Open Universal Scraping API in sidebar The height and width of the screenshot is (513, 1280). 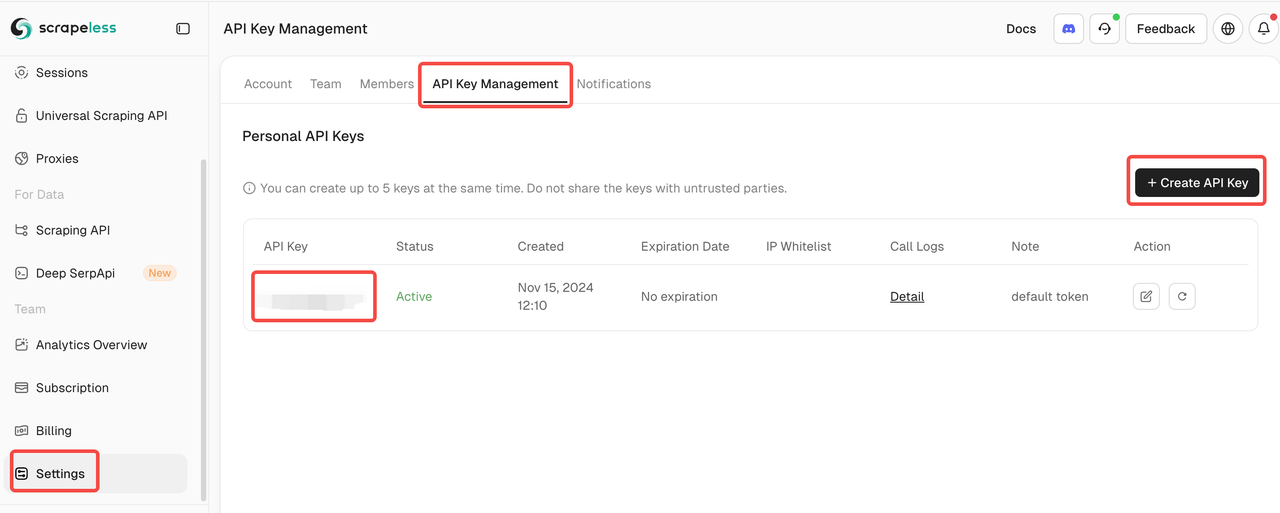(101, 116)
